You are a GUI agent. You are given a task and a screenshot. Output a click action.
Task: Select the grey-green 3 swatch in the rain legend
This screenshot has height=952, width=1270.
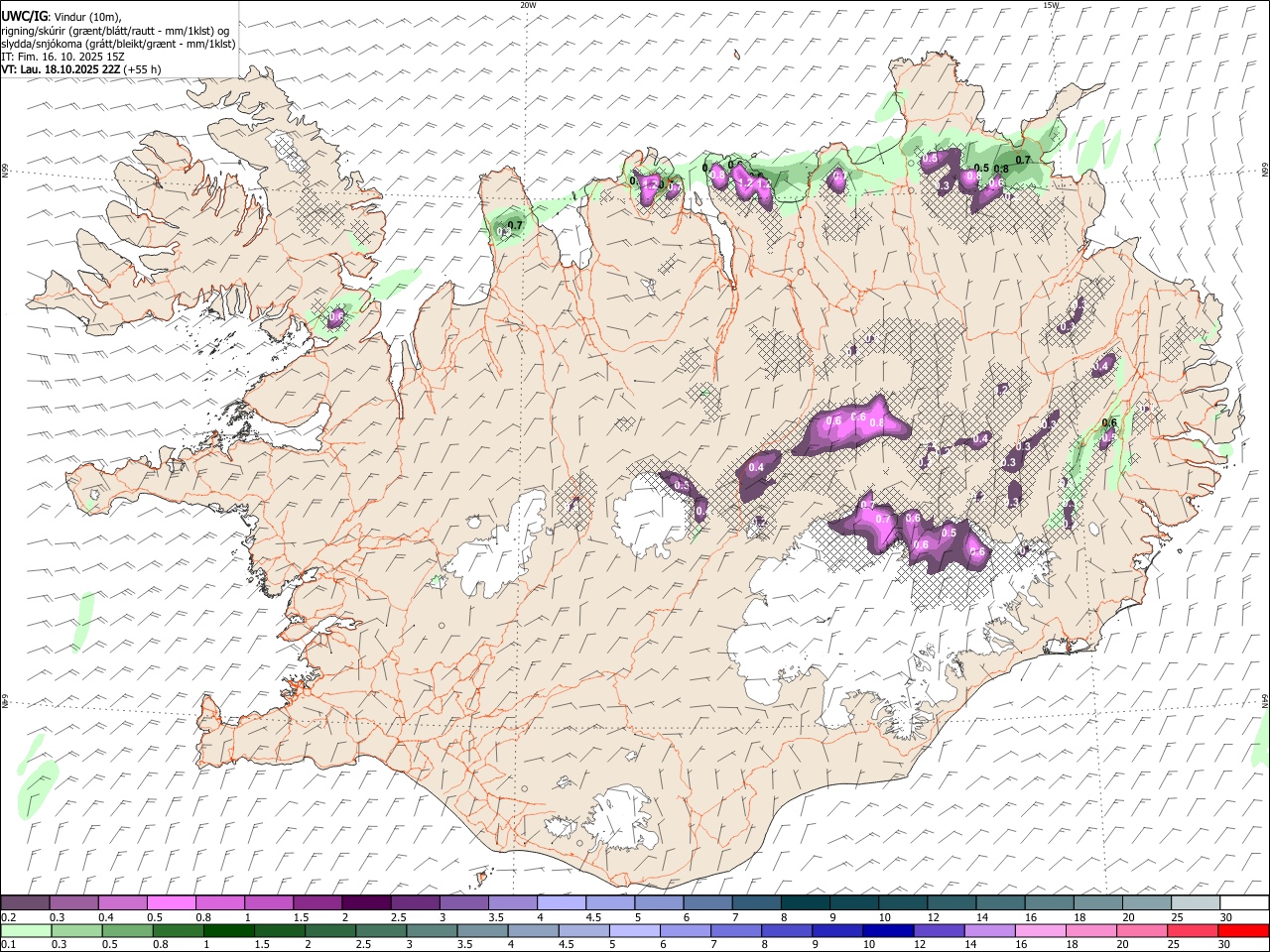tap(432, 930)
